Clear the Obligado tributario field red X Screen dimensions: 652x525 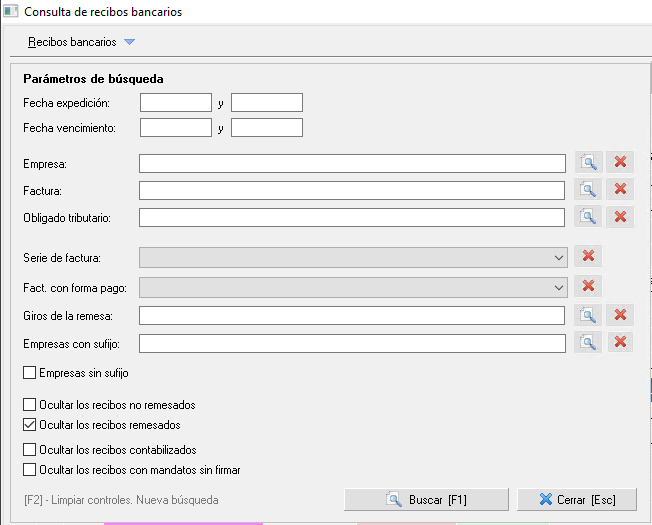click(620, 217)
